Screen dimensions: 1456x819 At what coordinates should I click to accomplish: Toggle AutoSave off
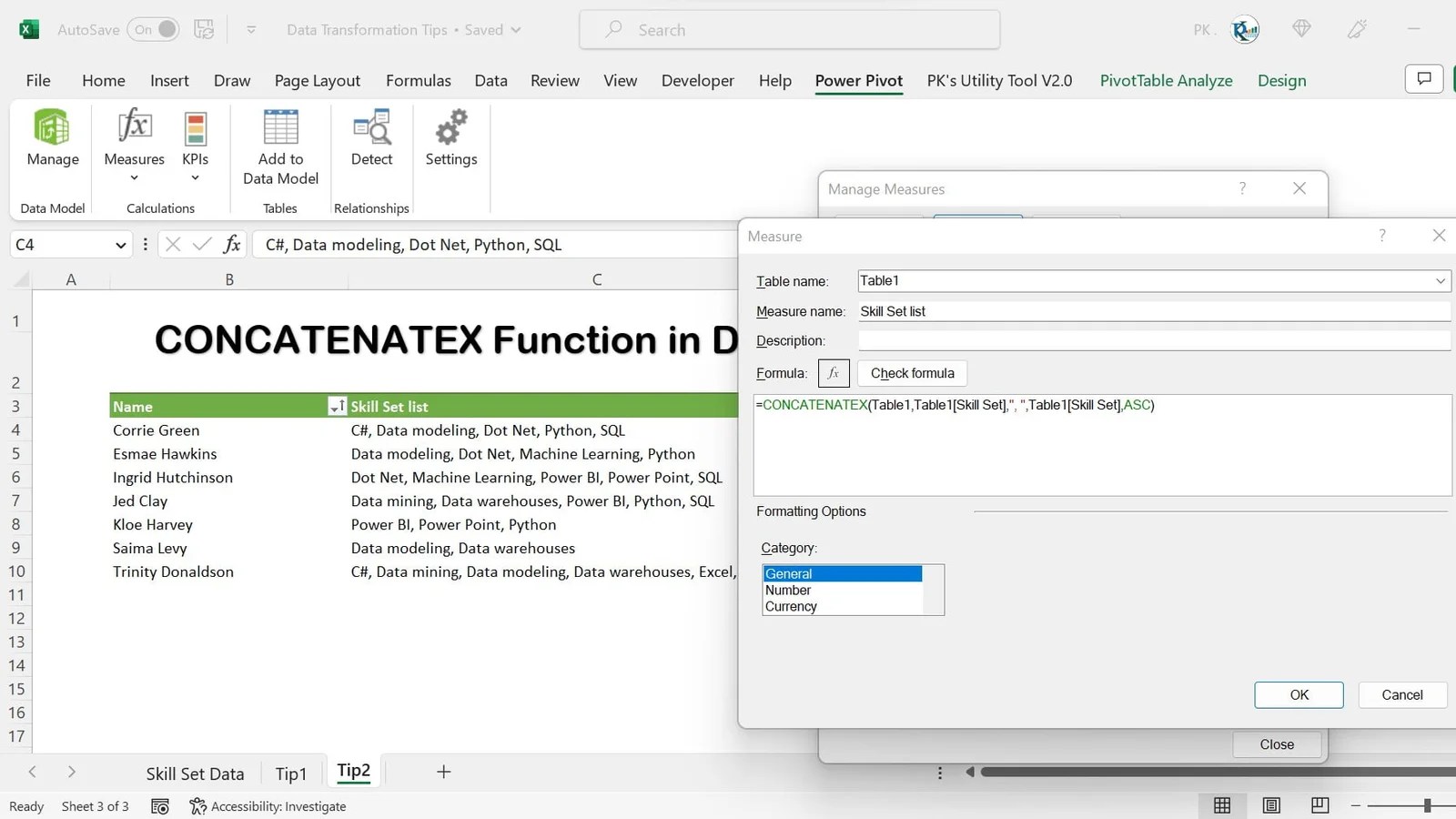point(153,29)
